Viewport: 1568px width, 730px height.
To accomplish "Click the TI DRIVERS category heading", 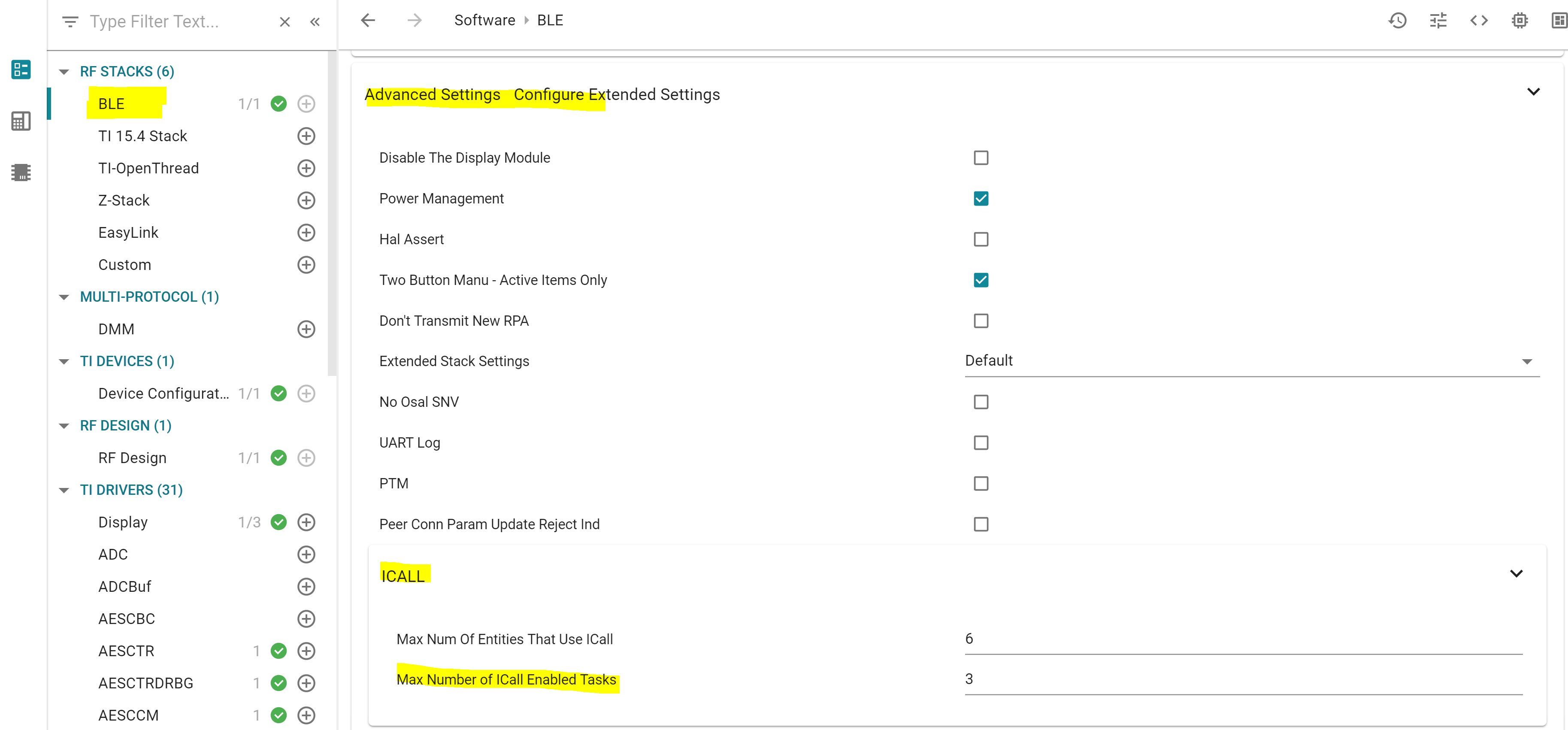I will tap(131, 490).
